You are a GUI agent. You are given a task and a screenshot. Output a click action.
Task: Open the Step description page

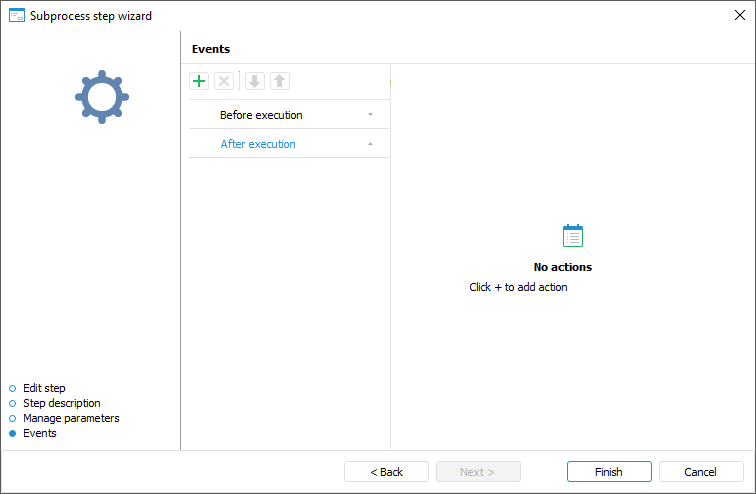pos(61,403)
